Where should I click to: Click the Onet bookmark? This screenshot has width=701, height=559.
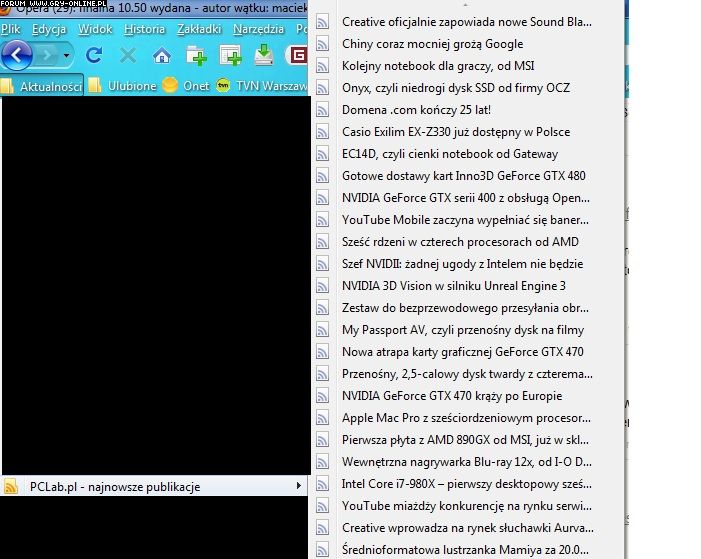coord(186,85)
